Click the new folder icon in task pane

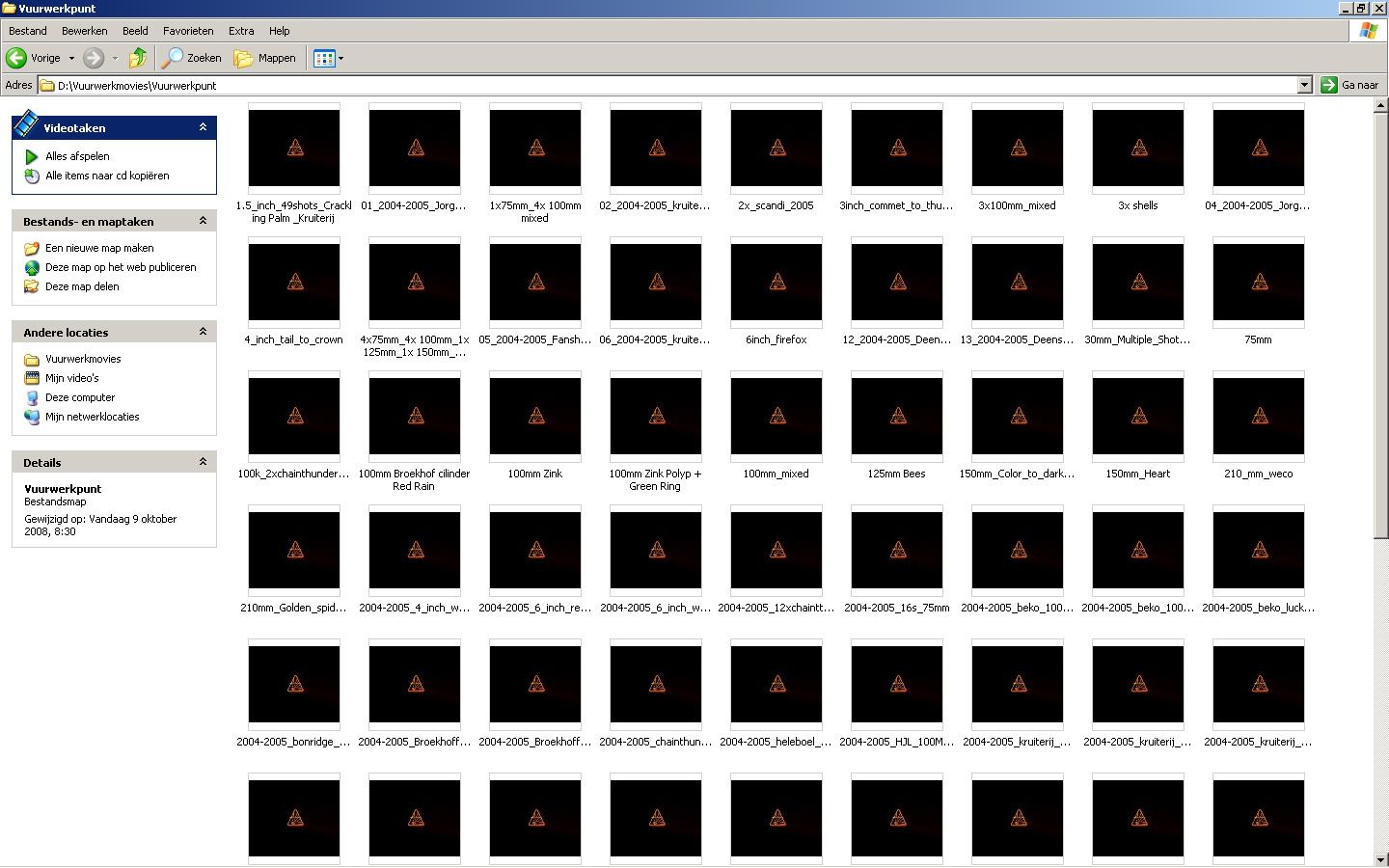32,248
